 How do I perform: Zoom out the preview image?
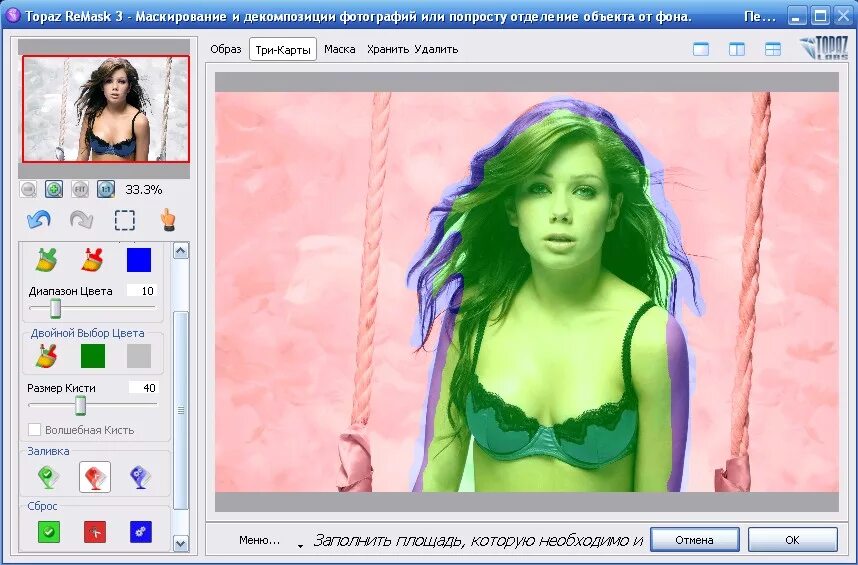pyautogui.click(x=28, y=189)
